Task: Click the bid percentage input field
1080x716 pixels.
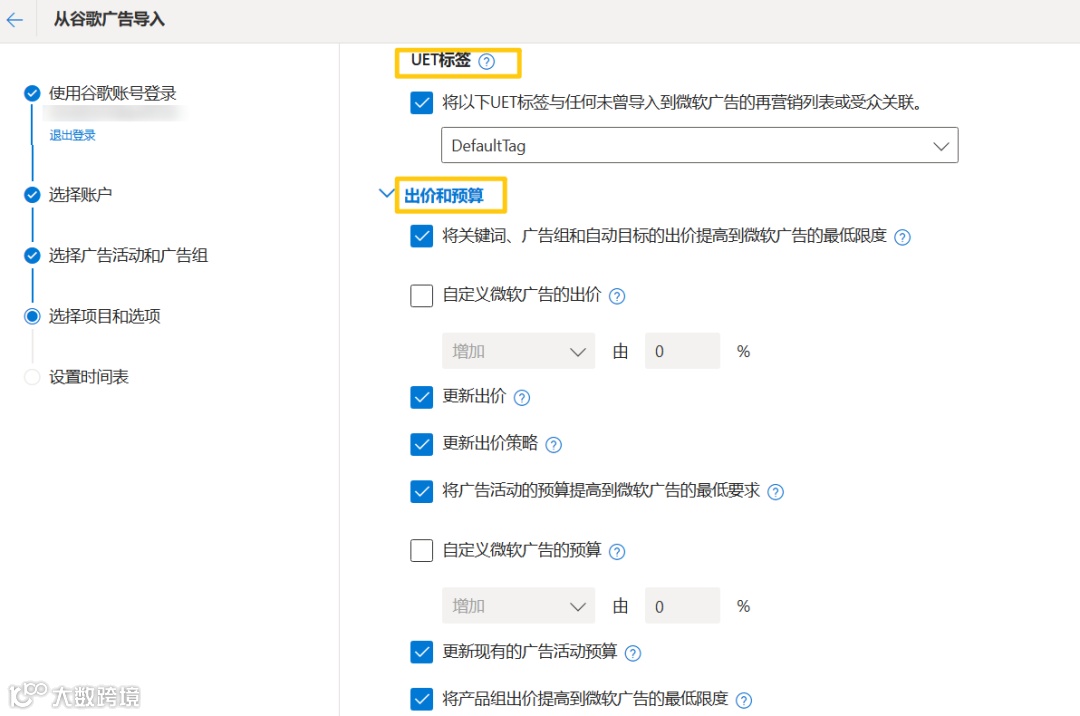Action: click(683, 351)
